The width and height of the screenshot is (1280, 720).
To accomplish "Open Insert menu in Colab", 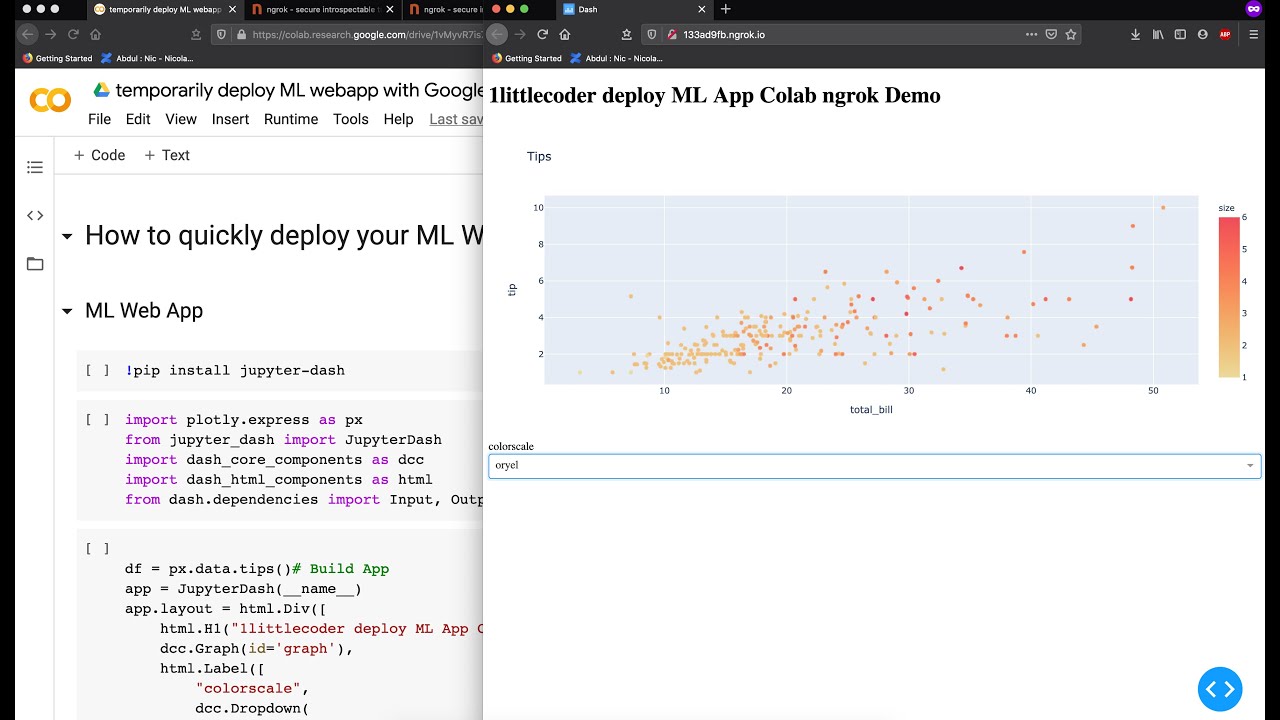I will (230, 119).
